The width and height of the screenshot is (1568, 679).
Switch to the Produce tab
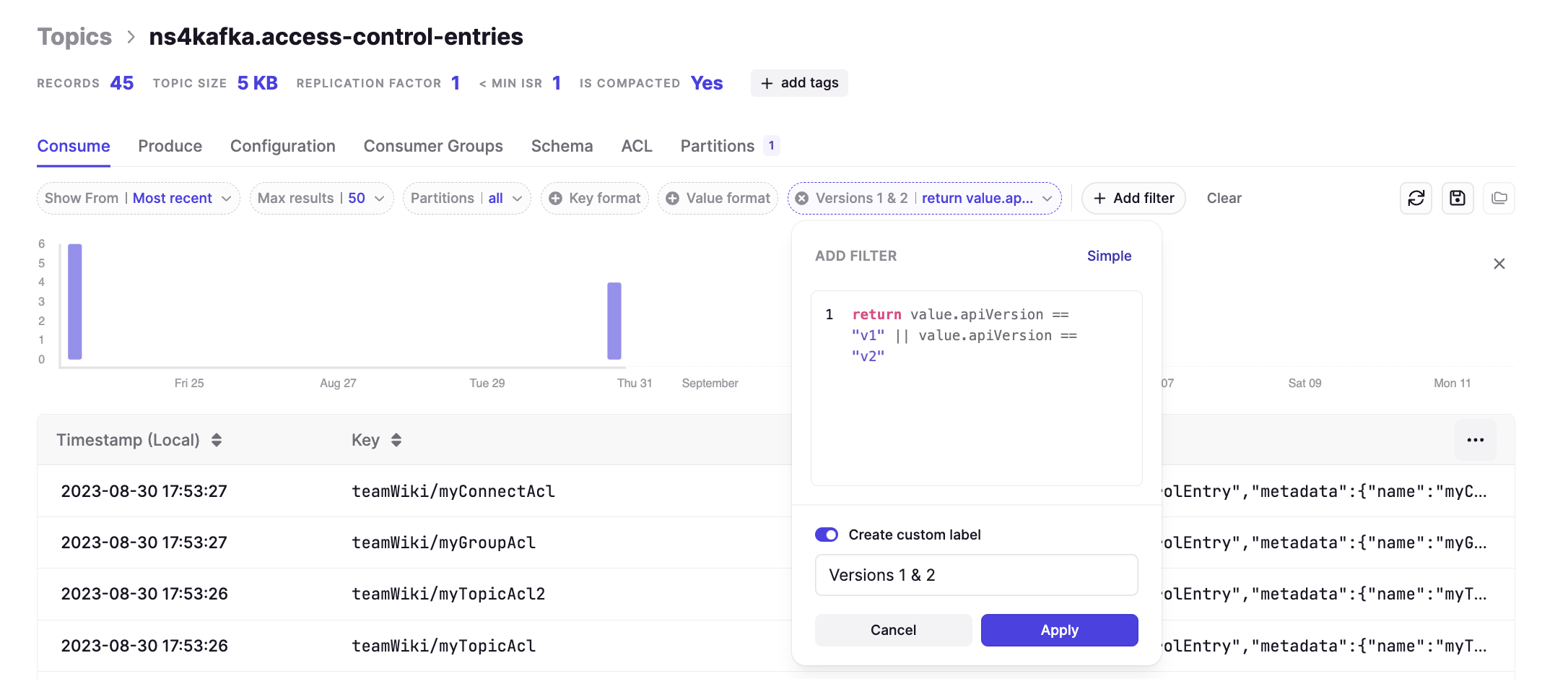click(170, 146)
